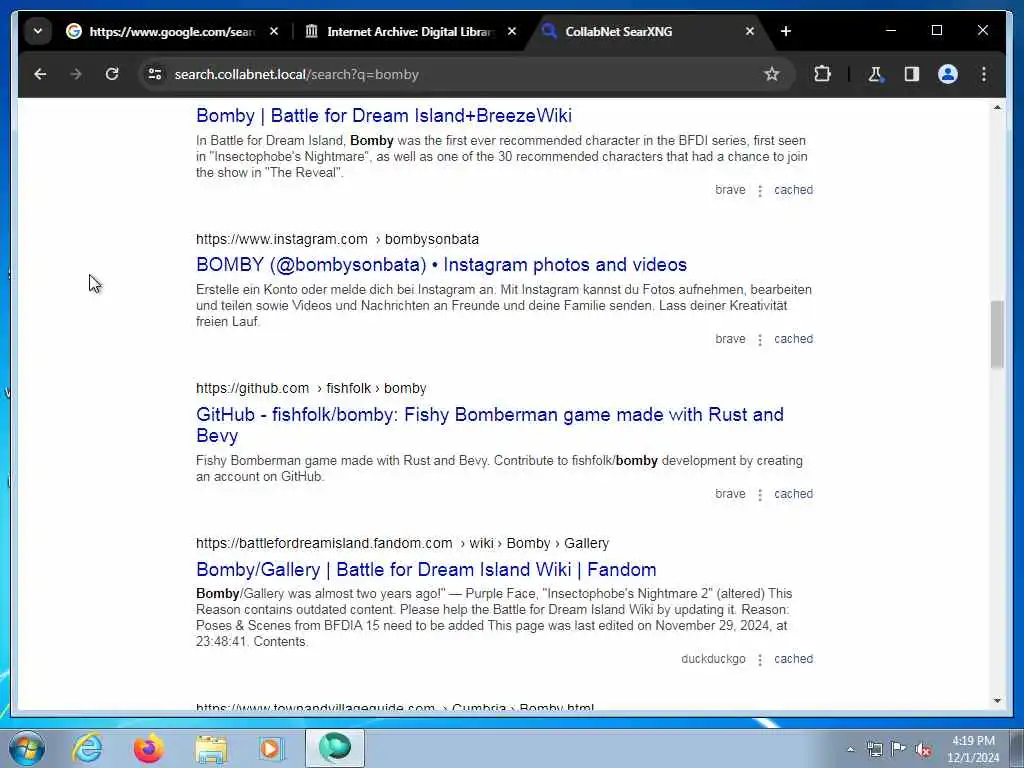
Task: Expand options dots beside duckduckgo label
Action: [x=760, y=660]
